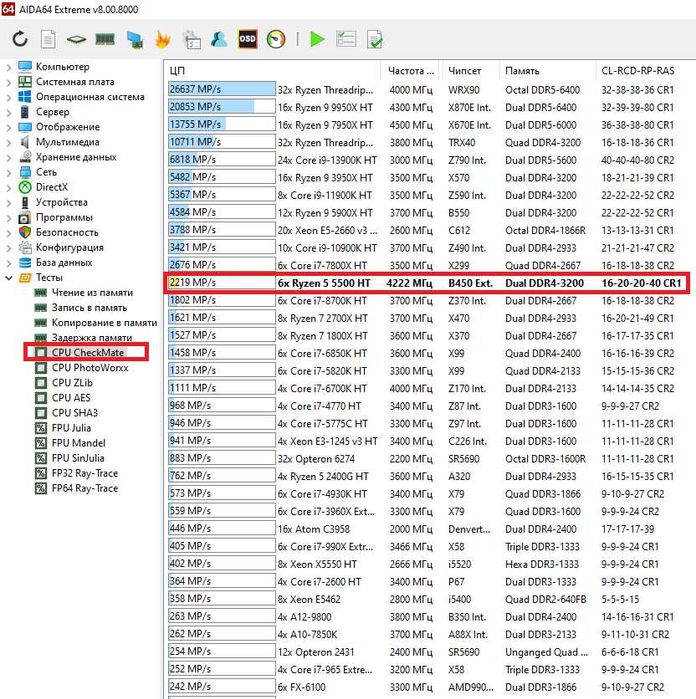
Task: Expand the Компьютер tree node
Action: click(8, 67)
